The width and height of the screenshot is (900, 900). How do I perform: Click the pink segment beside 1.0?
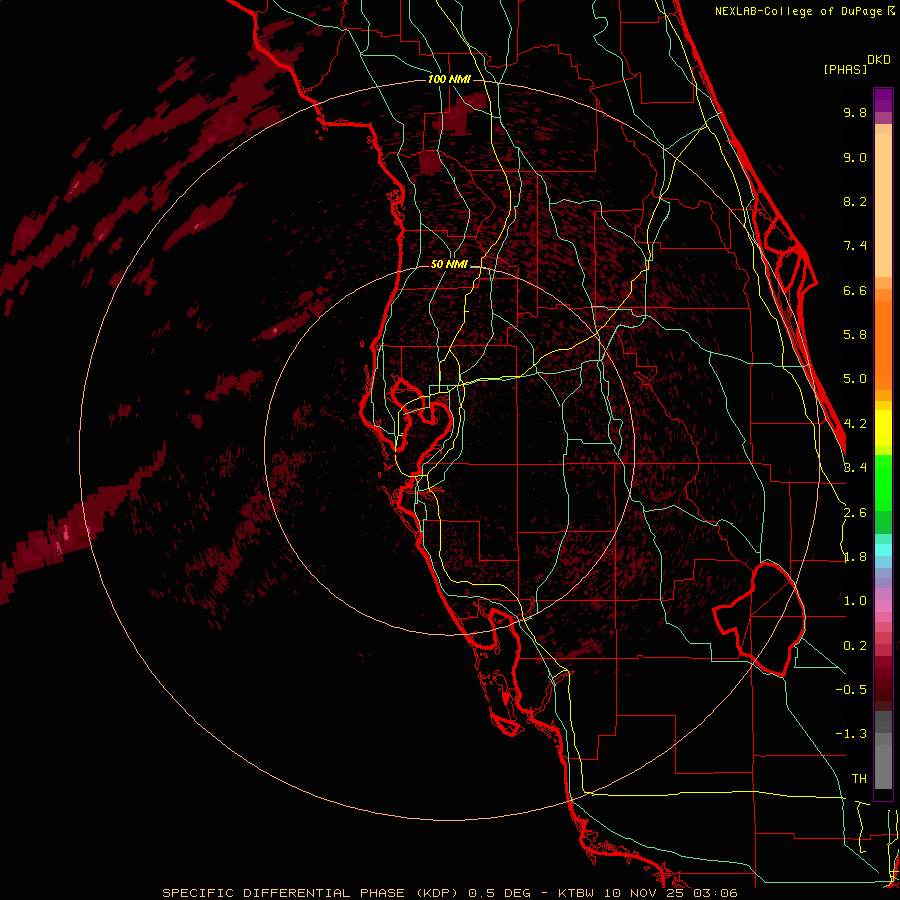[x=883, y=606]
